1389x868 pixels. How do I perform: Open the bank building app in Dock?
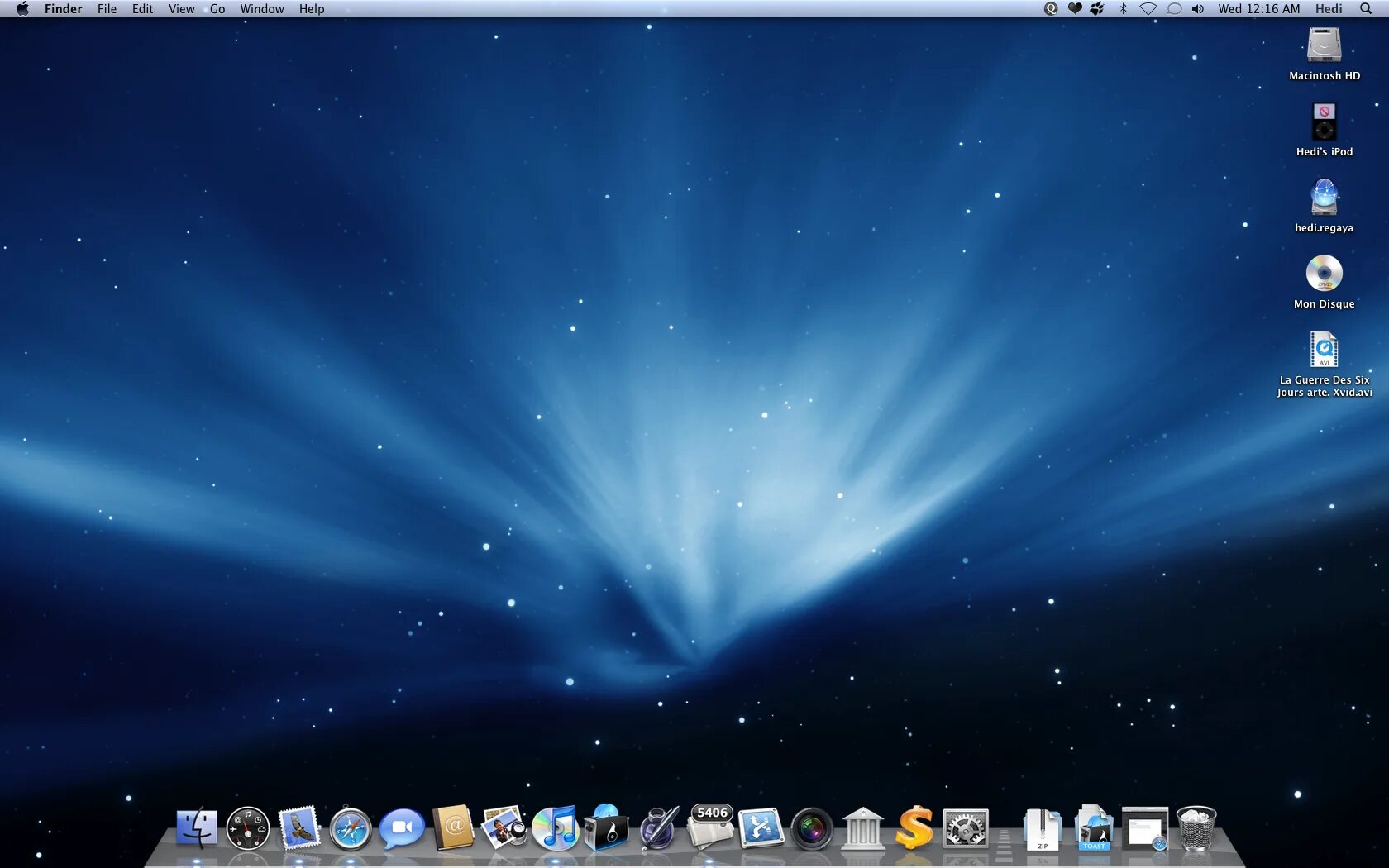863,827
